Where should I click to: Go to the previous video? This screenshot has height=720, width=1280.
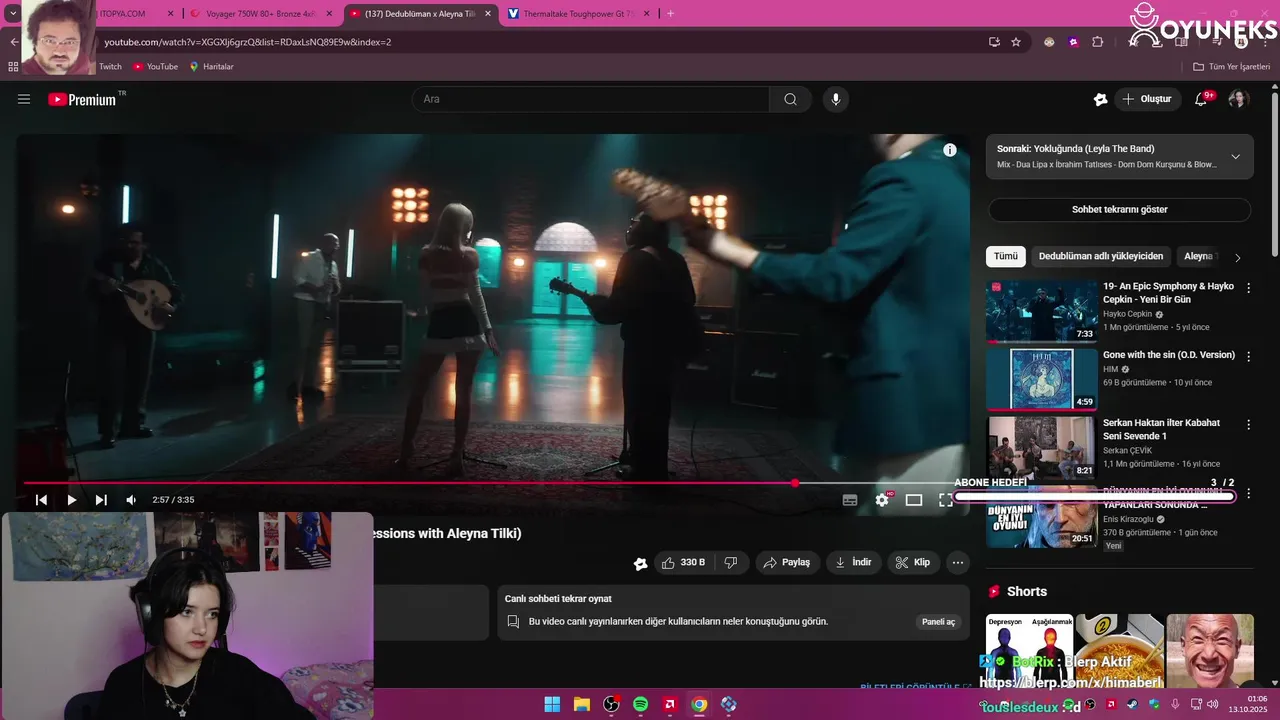coord(41,500)
